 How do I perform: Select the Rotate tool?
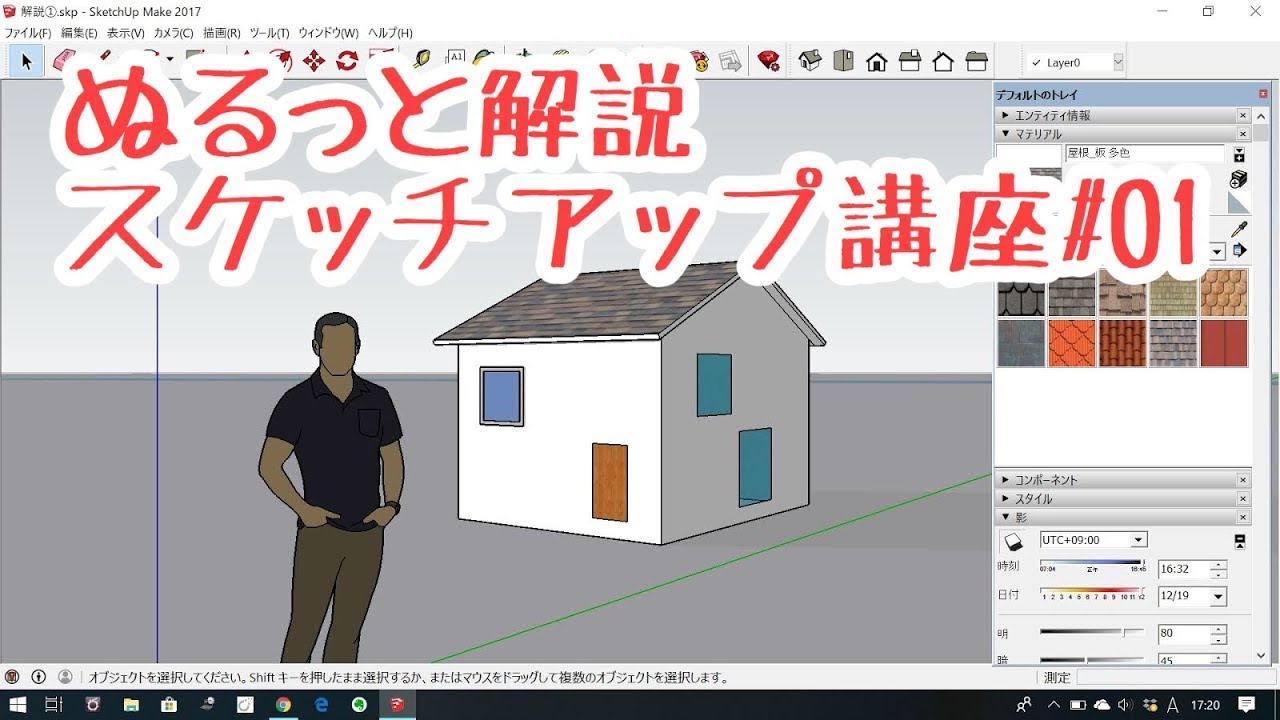347,62
